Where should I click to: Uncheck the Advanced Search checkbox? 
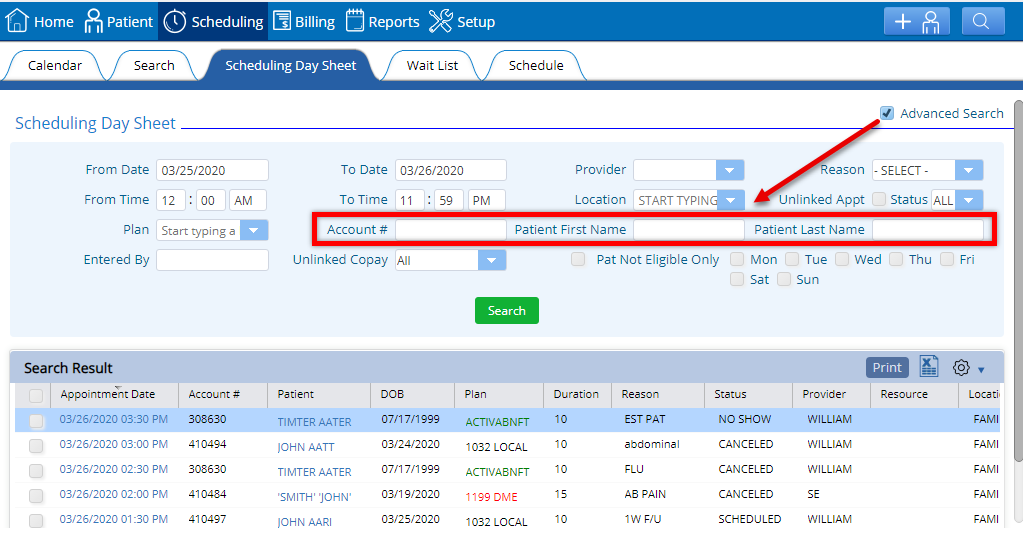886,114
